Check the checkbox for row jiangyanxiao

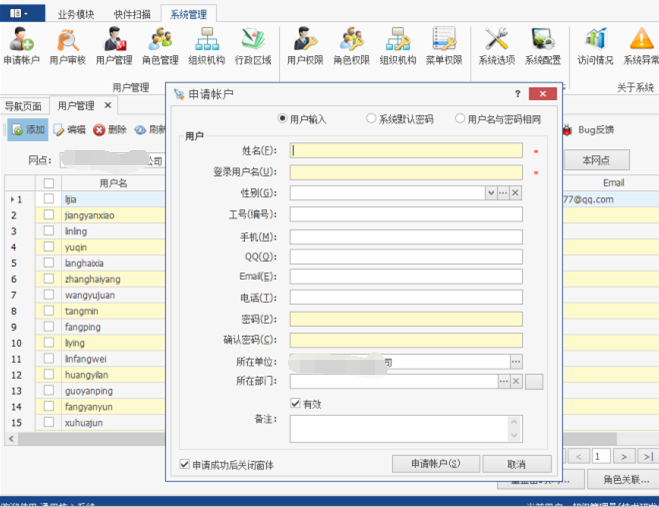click(49, 215)
